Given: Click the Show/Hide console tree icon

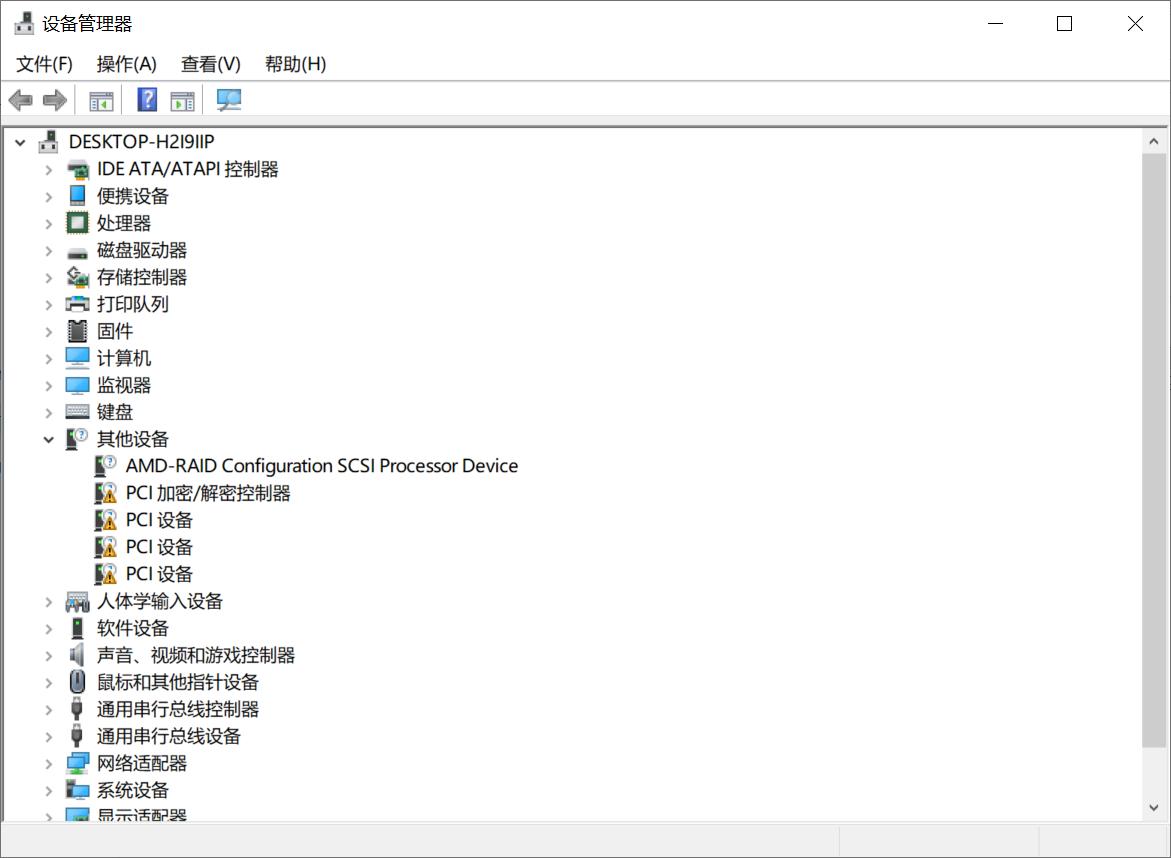Looking at the screenshot, I should coord(99,99).
